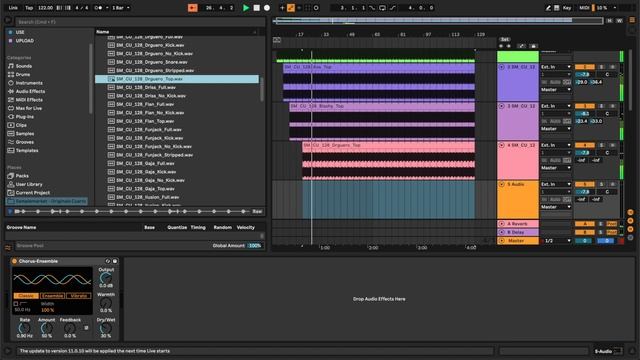Viewport: 640px width, 360px height.
Task: Click the Chorus save preset icon
Action: 115,261
